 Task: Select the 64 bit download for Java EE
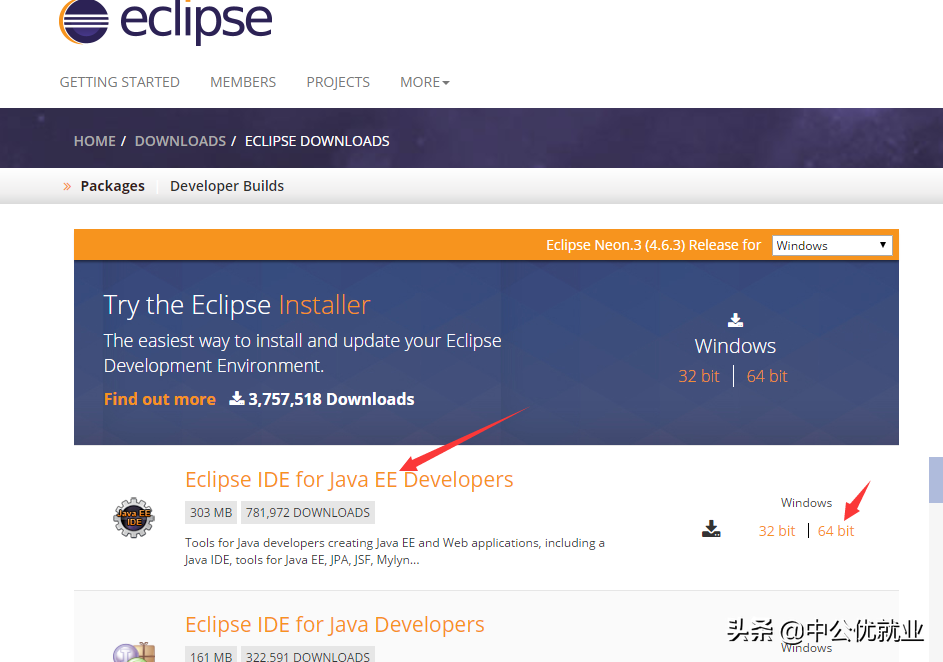(x=836, y=531)
